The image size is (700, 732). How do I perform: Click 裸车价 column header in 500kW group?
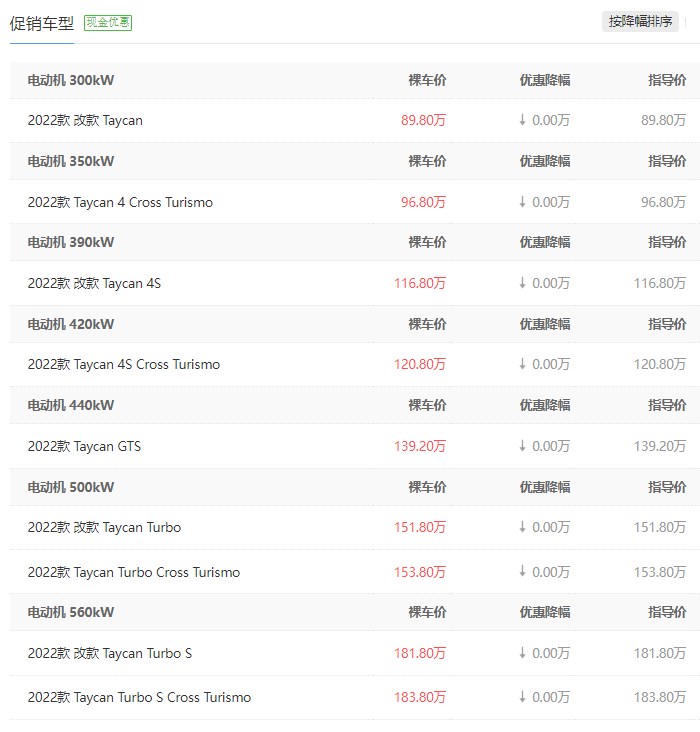tap(427, 487)
